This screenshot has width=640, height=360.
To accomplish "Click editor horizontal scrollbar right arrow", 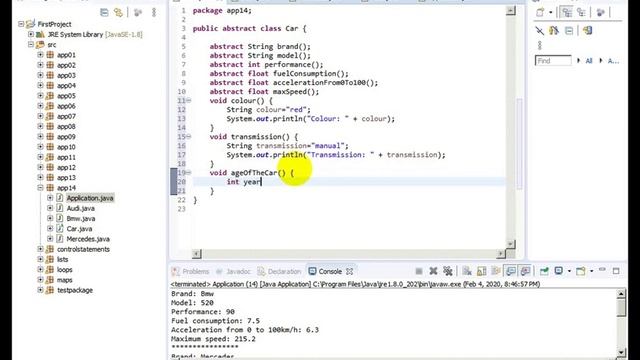I will click(x=501, y=254).
